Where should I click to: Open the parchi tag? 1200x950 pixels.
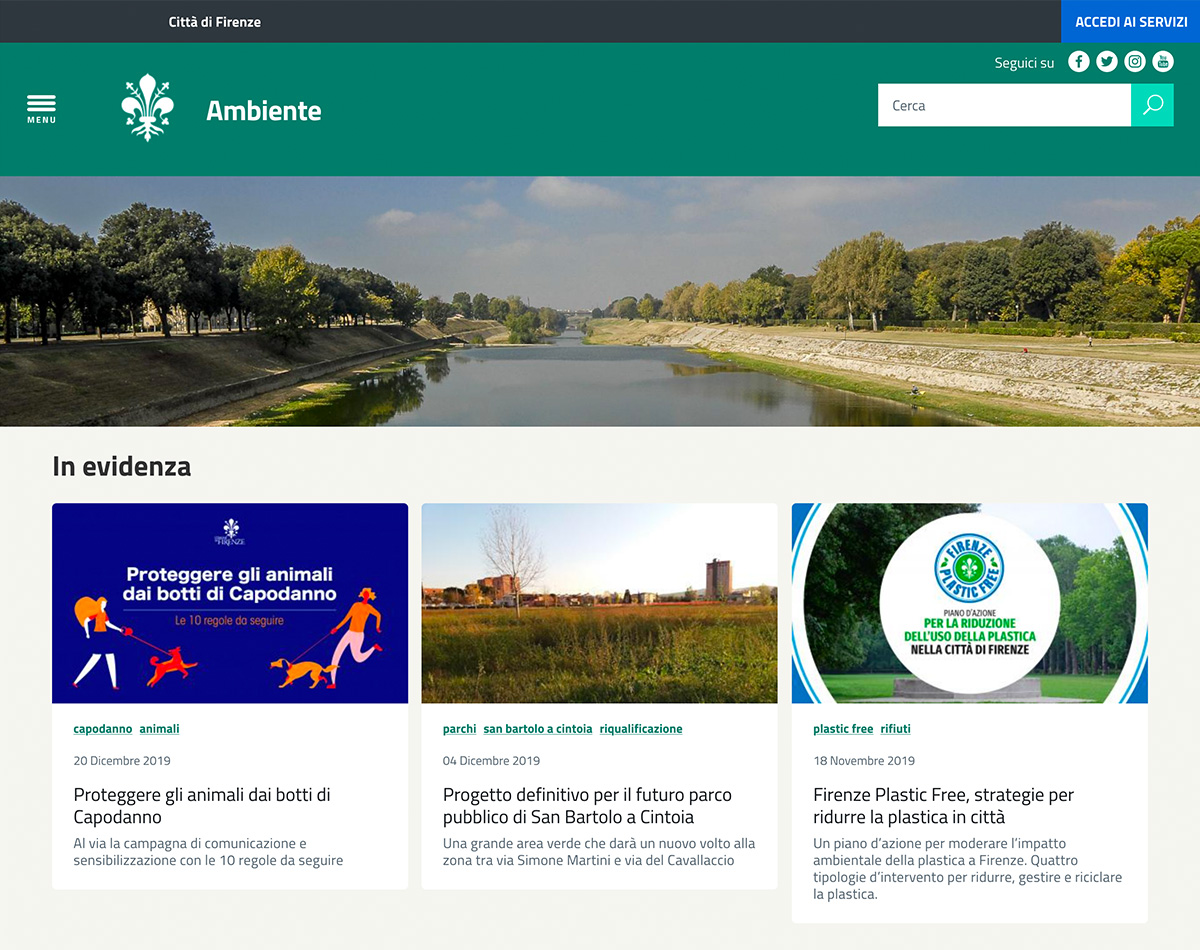point(460,729)
